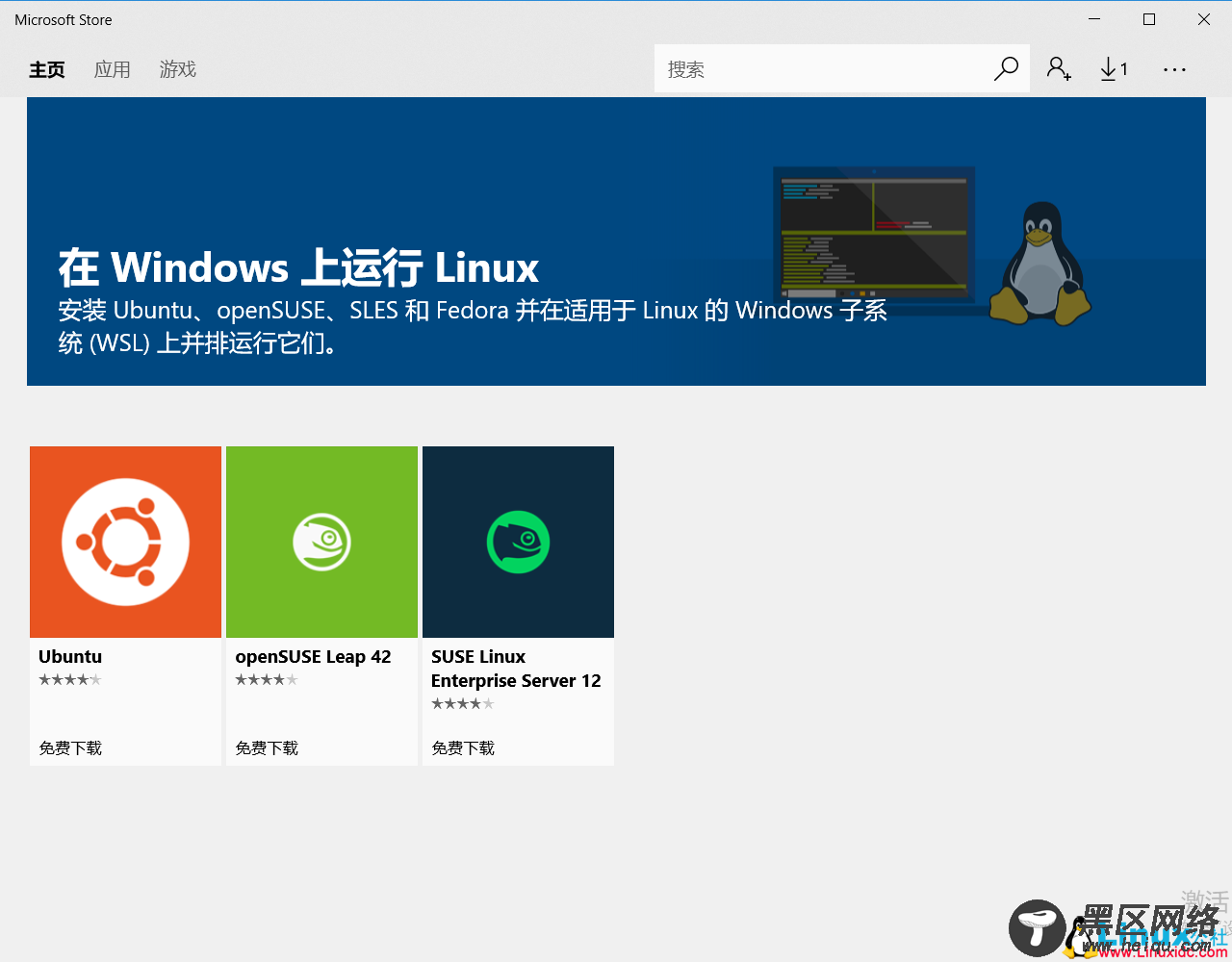1232x962 pixels.
Task: Click the Tux penguin laptop image
Action: pyautogui.click(x=932, y=245)
